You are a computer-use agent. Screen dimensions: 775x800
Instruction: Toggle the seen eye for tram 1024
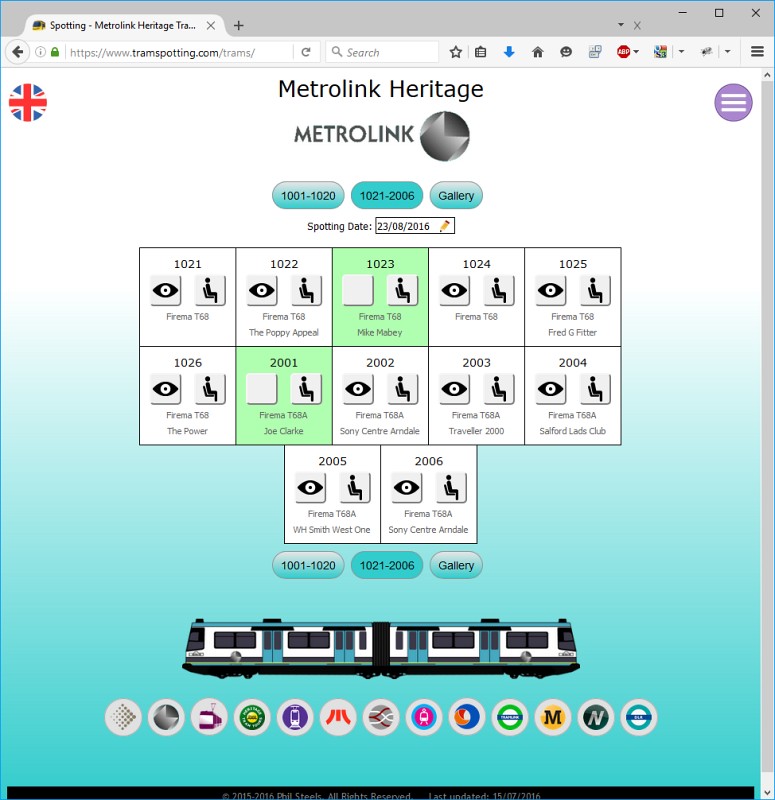click(x=455, y=290)
